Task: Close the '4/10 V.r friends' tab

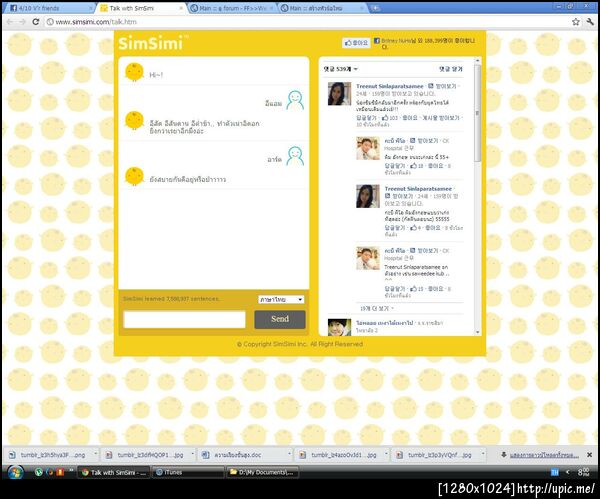Action: (x=91, y=8)
